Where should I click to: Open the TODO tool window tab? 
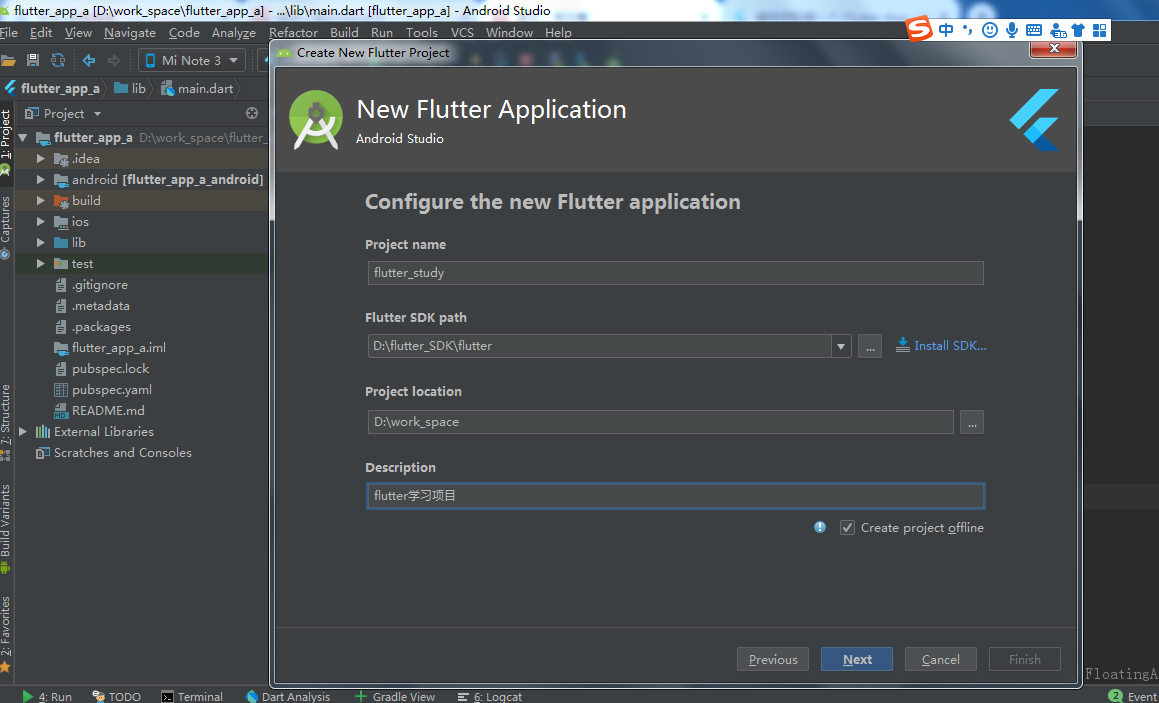pyautogui.click(x=116, y=696)
